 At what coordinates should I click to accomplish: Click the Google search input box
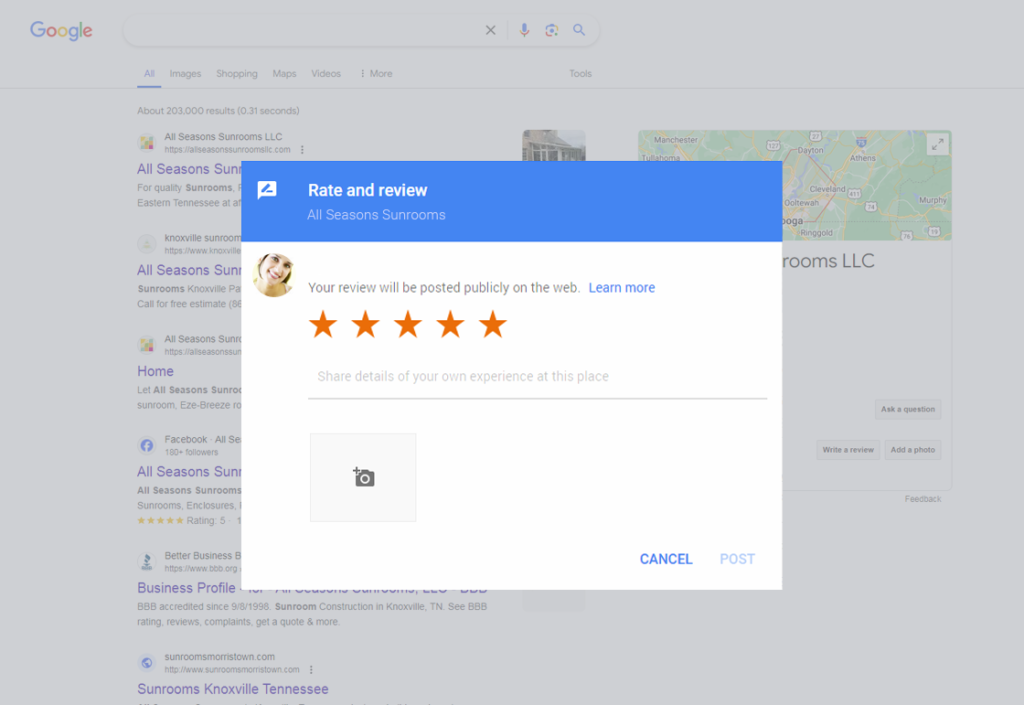(x=304, y=30)
